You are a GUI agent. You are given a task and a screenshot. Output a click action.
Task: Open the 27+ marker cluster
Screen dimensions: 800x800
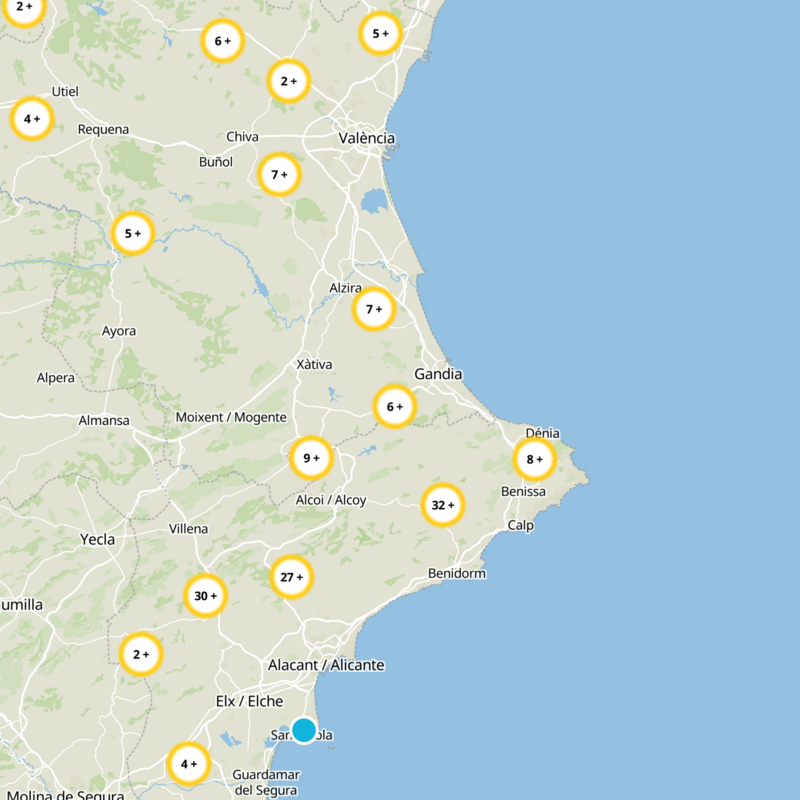click(291, 577)
